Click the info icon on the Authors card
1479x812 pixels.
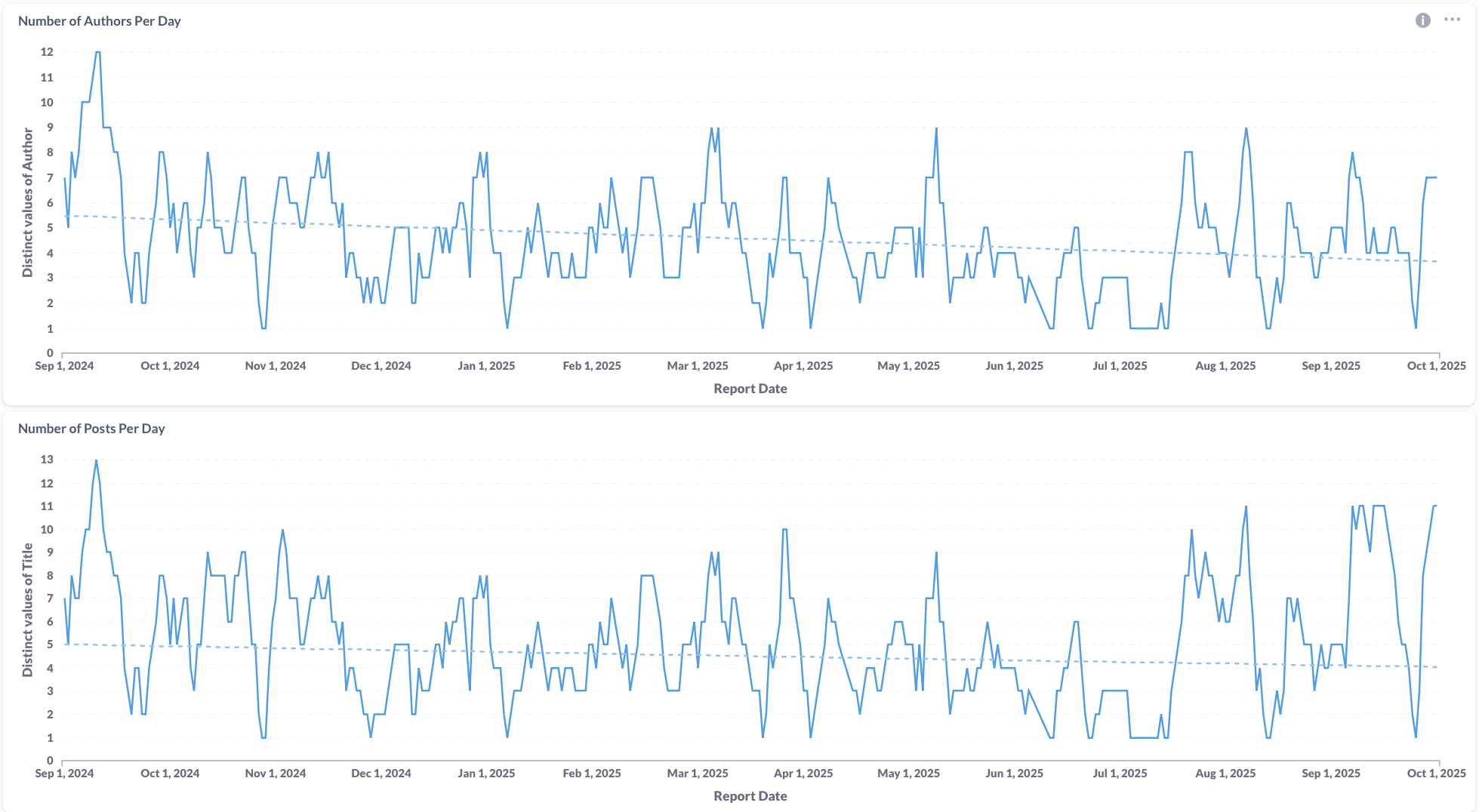1422,20
